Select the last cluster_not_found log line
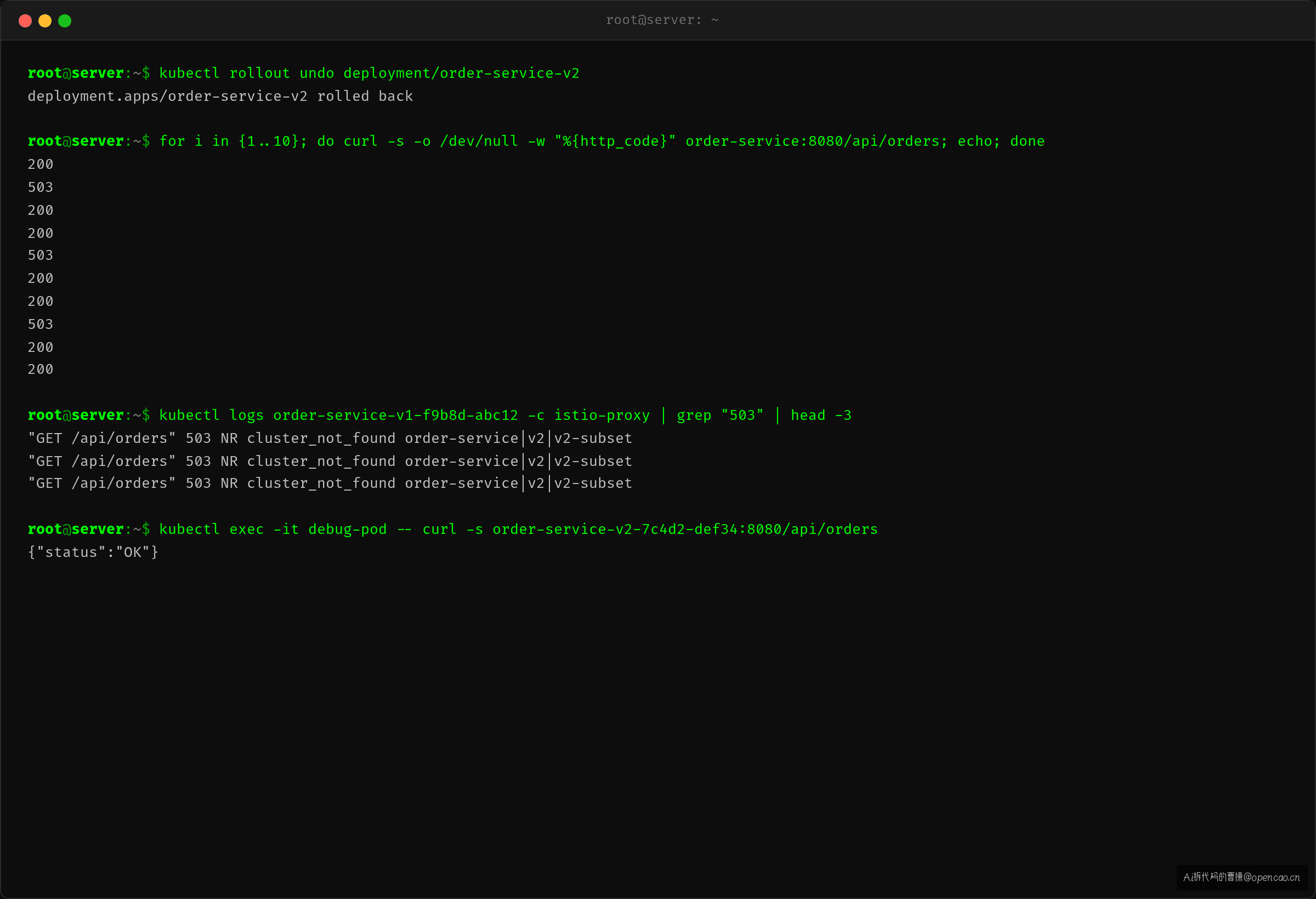The width and height of the screenshot is (1316, 899). tap(330, 483)
